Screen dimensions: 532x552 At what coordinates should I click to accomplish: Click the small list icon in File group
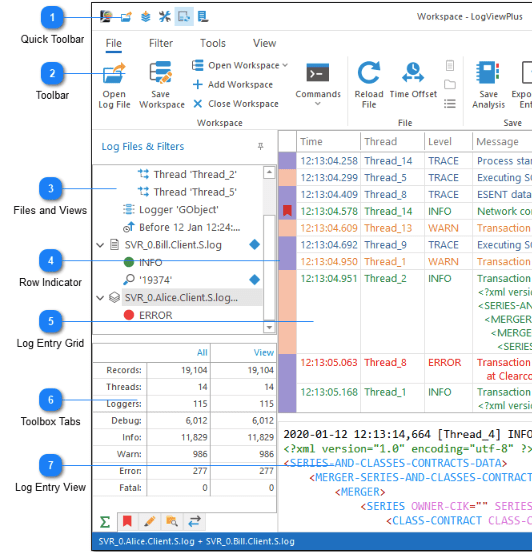pos(450,104)
